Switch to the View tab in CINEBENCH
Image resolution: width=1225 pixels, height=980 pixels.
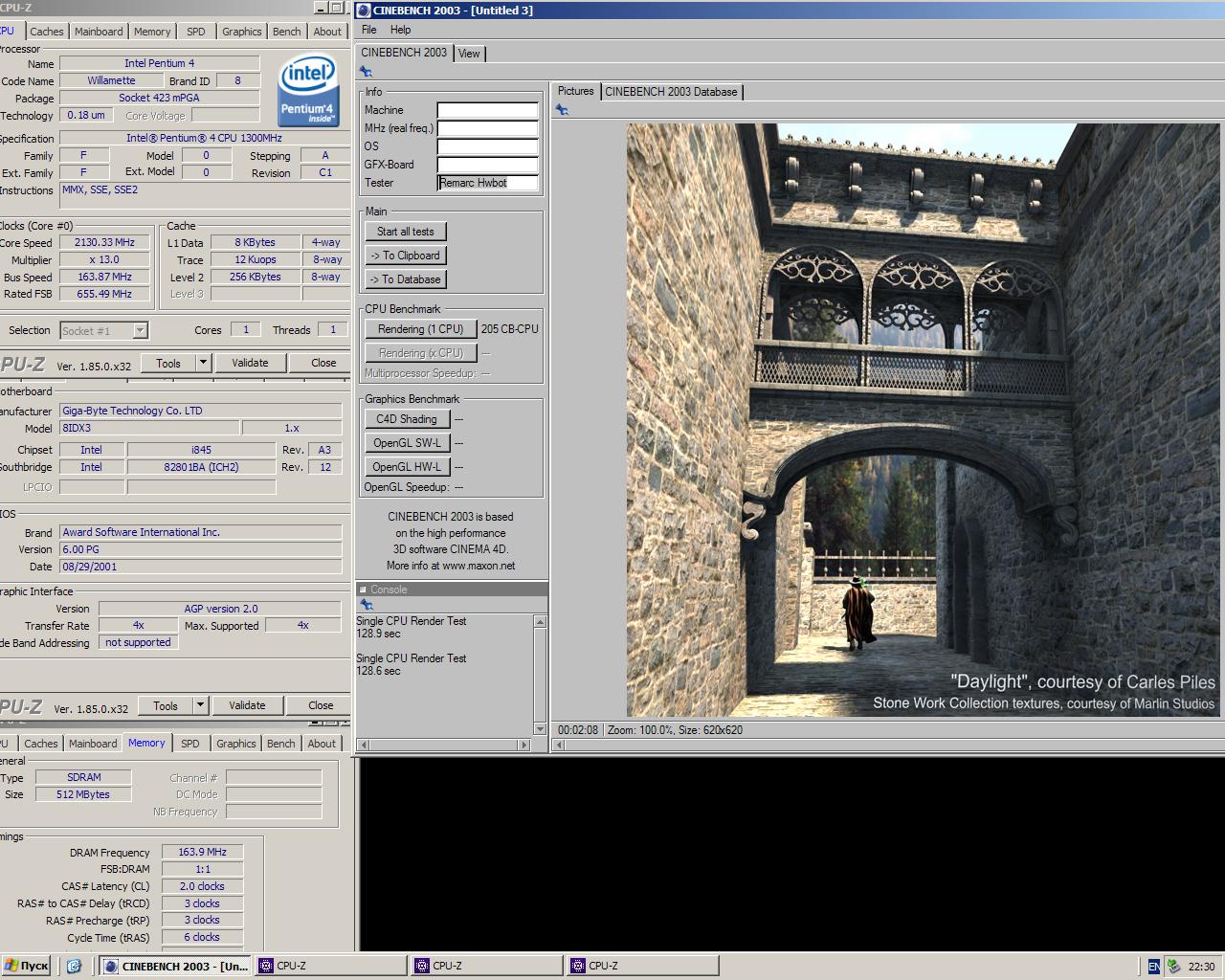tap(469, 54)
